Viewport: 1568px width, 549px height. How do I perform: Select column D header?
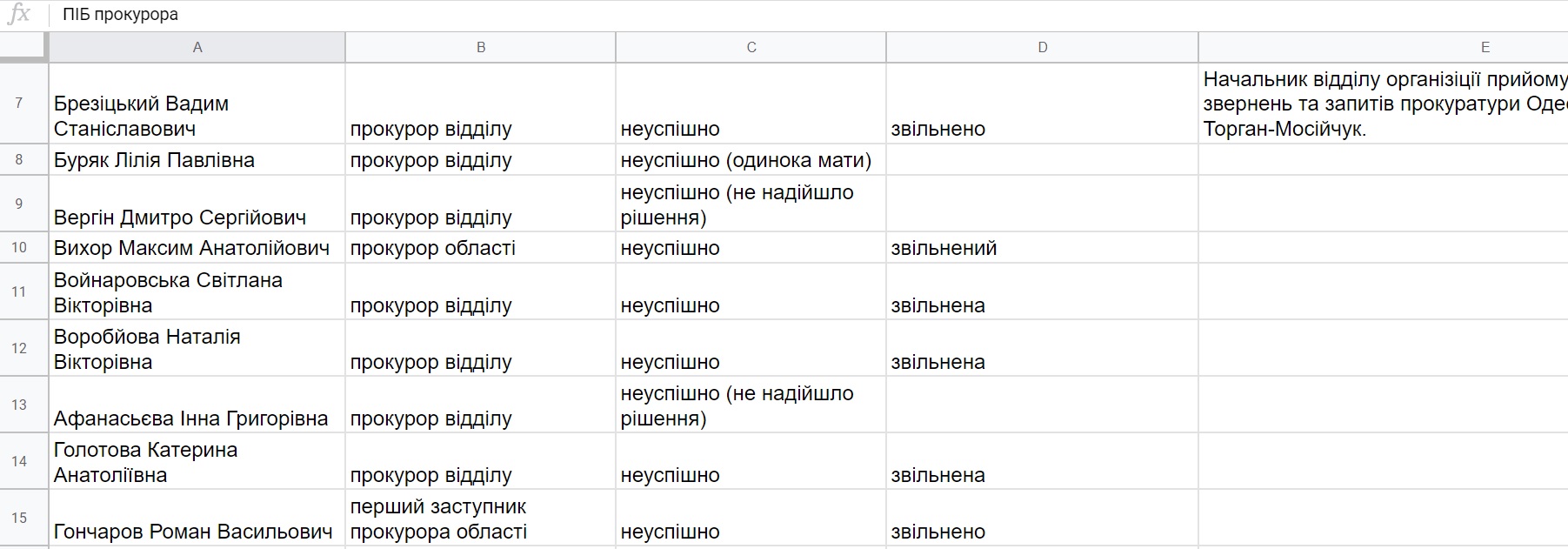click(x=1042, y=47)
